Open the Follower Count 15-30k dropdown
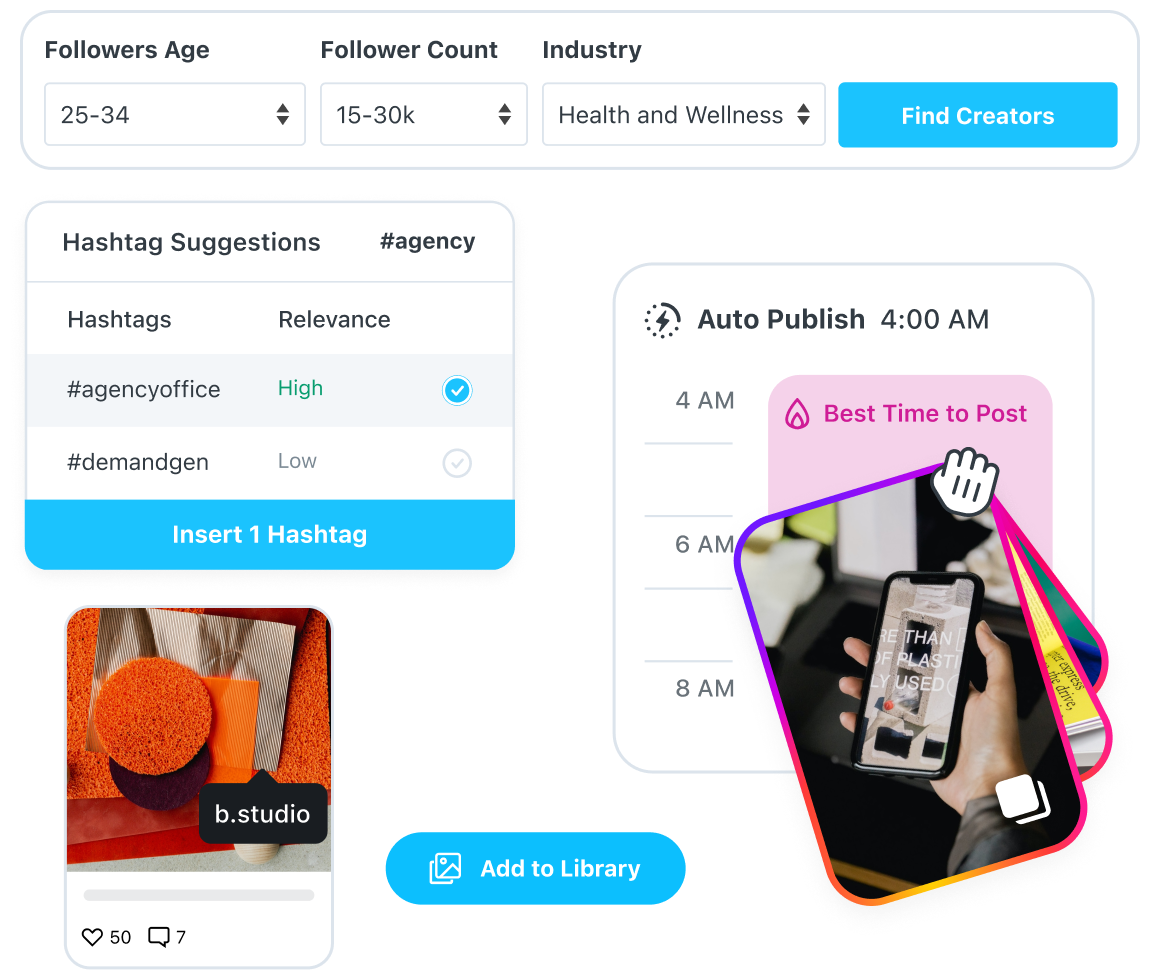Image resolution: width=1160 pixels, height=978 pixels. click(424, 115)
